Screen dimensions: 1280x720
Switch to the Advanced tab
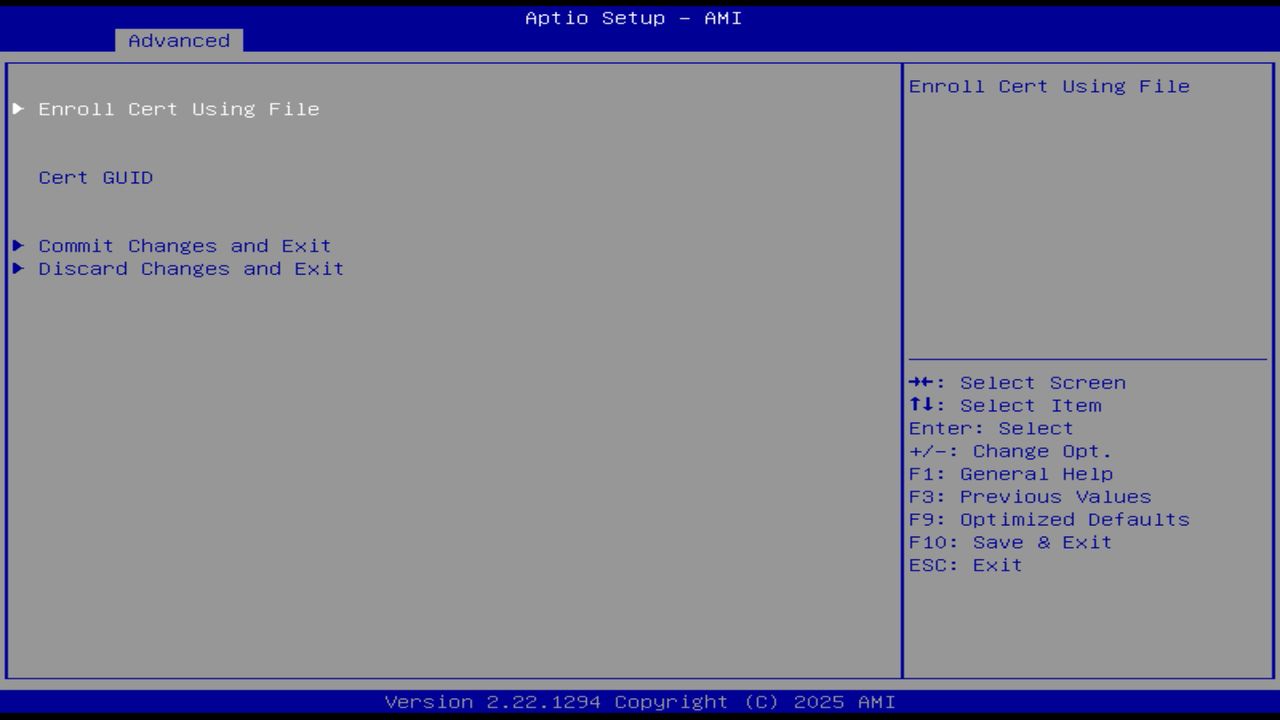178,40
